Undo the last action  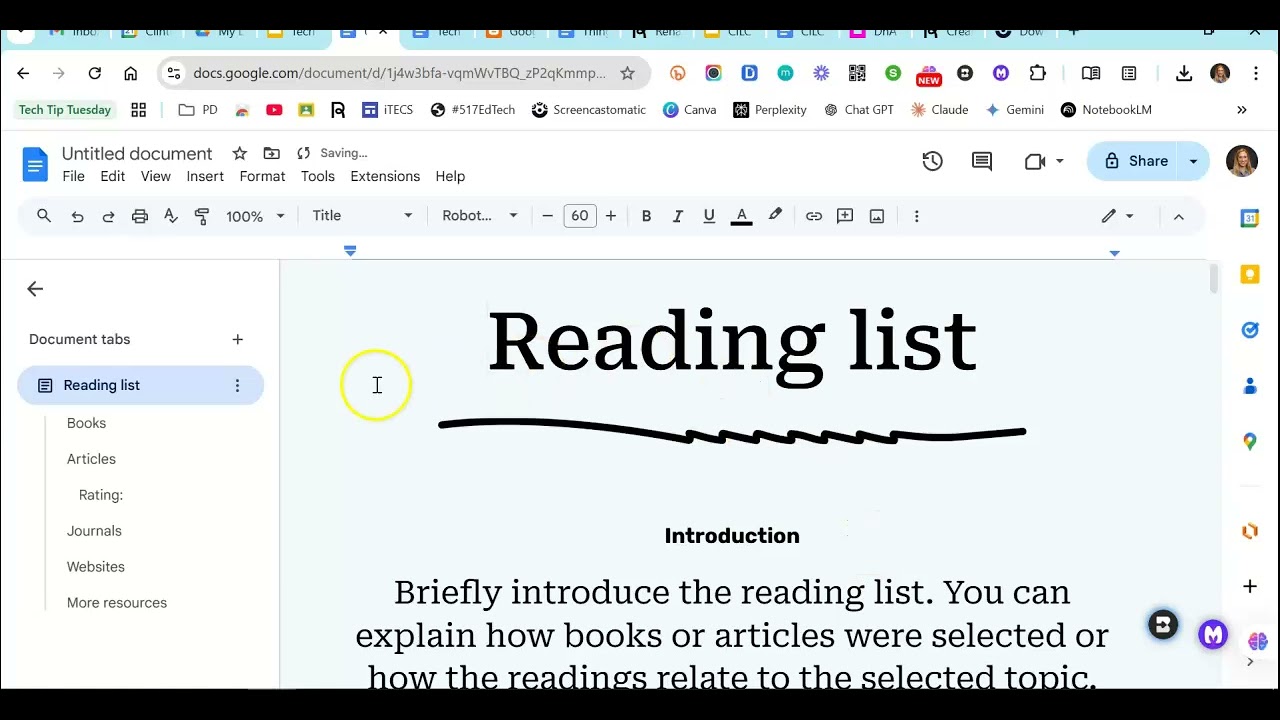77,216
